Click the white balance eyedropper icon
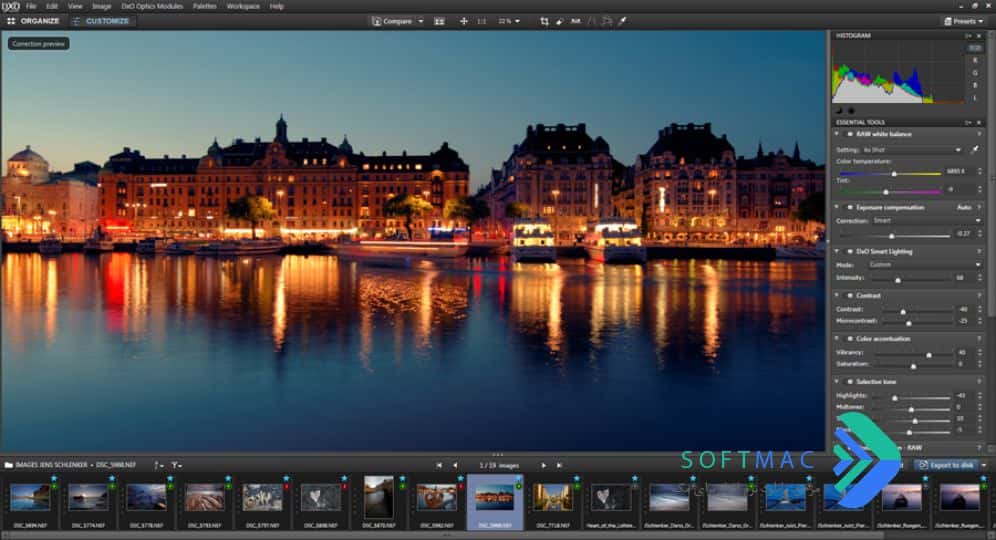 [x=974, y=150]
